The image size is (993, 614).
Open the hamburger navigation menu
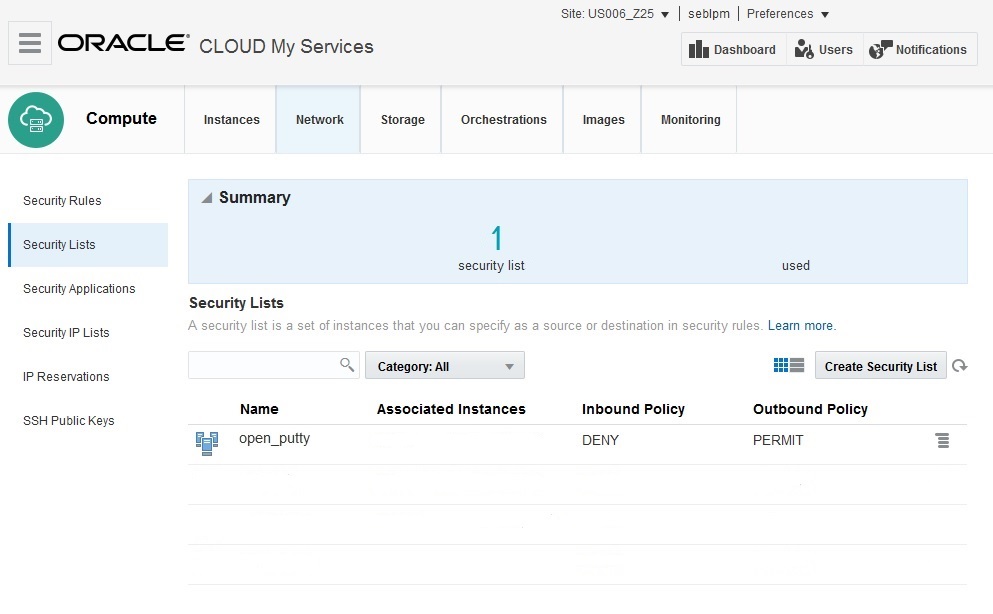click(x=30, y=43)
